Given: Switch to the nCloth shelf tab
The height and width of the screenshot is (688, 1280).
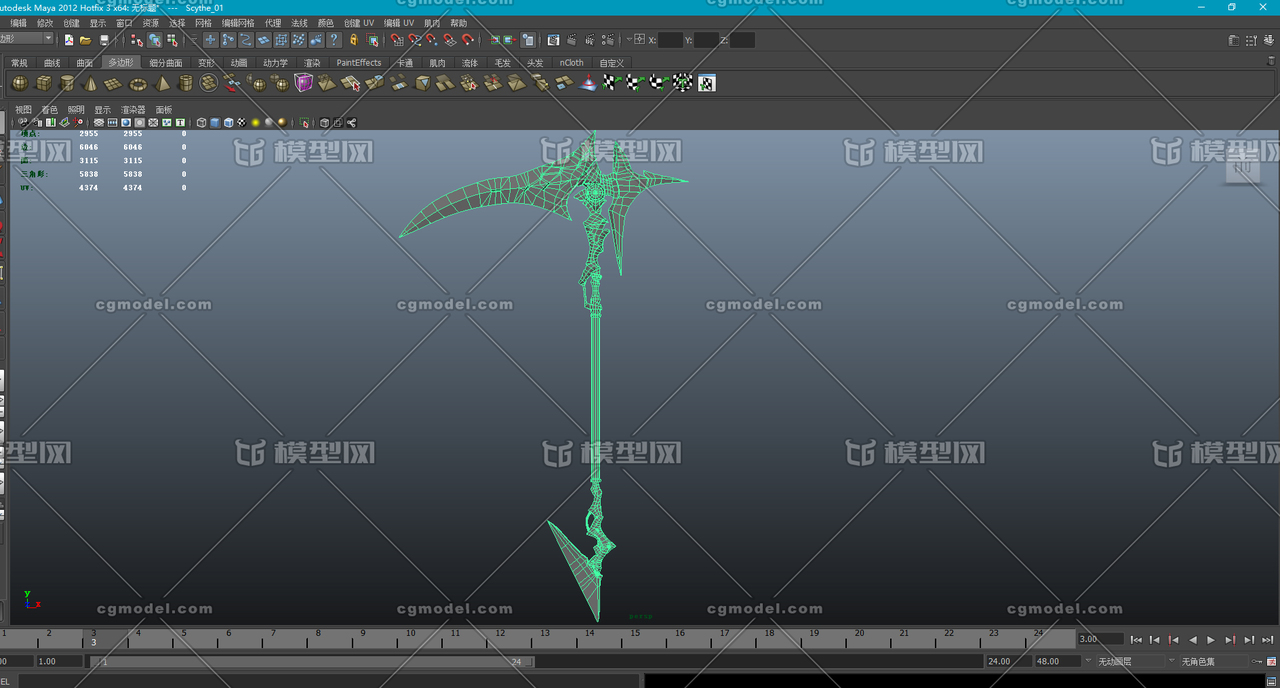Looking at the screenshot, I should pyautogui.click(x=571, y=63).
